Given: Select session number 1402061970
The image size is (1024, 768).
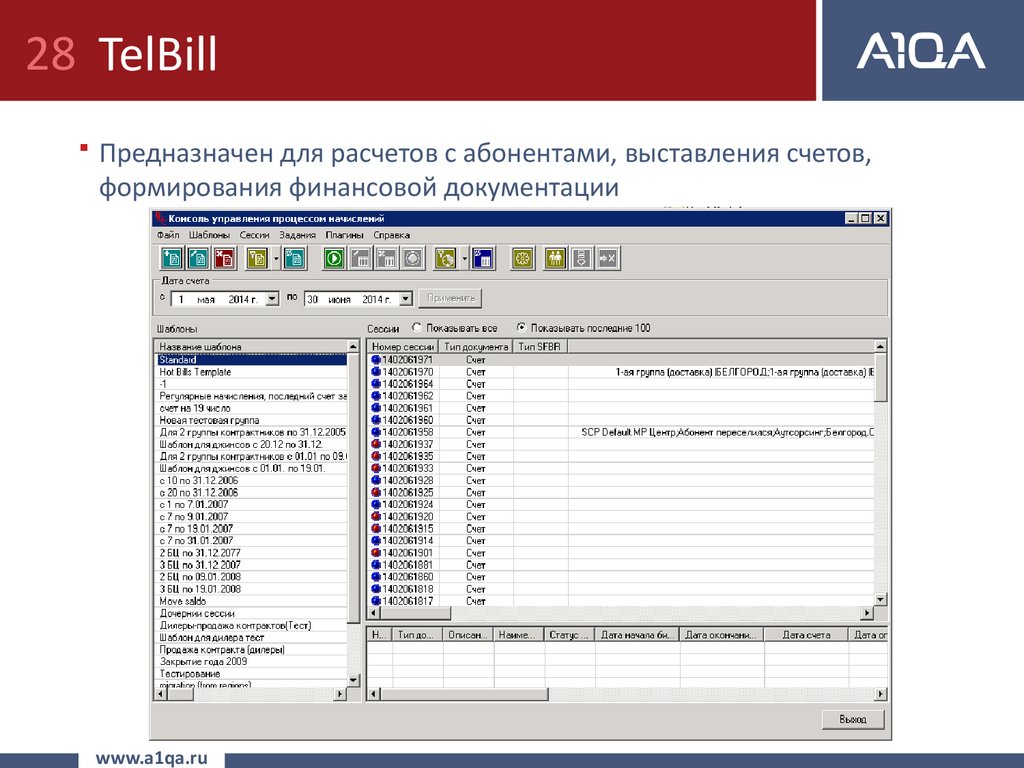Looking at the screenshot, I should 407,372.
